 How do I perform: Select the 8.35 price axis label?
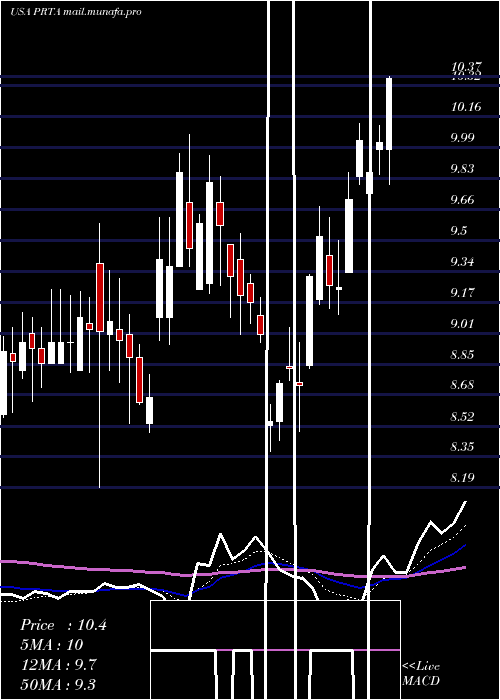462,447
